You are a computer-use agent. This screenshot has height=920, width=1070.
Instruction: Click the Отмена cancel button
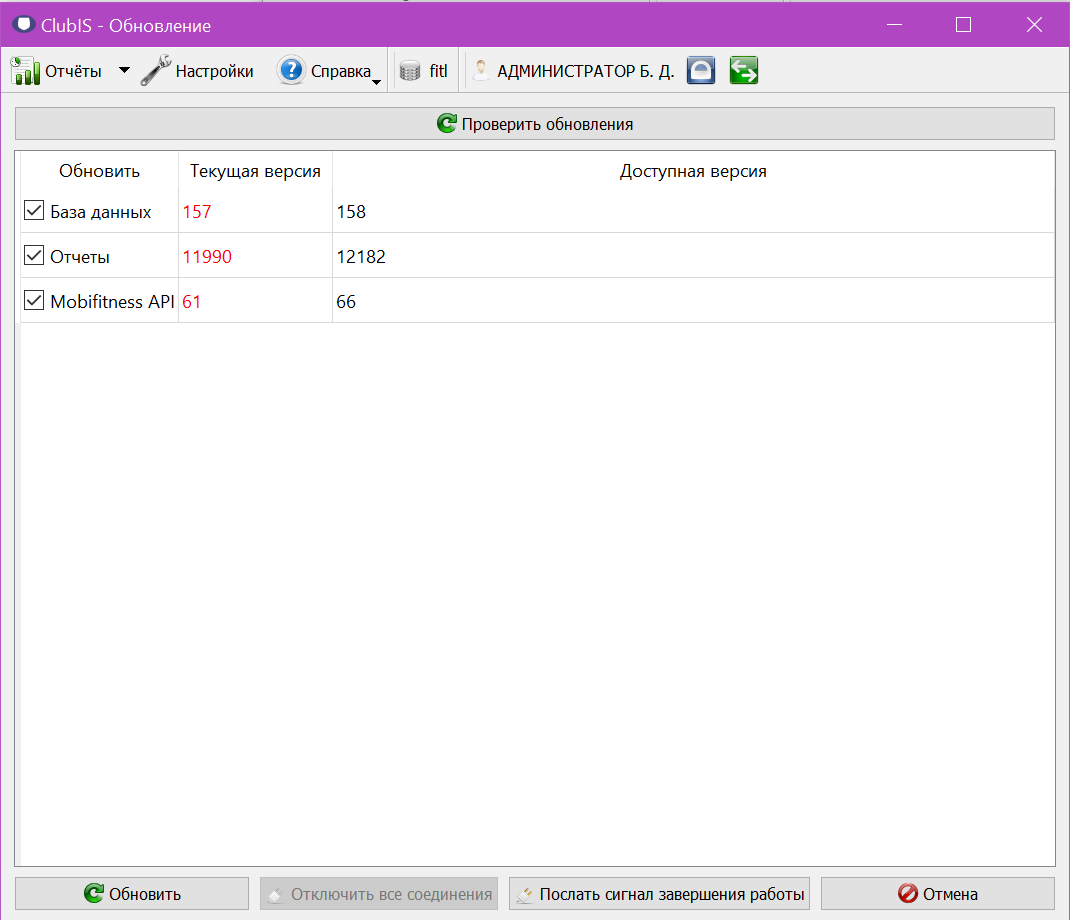(938, 893)
